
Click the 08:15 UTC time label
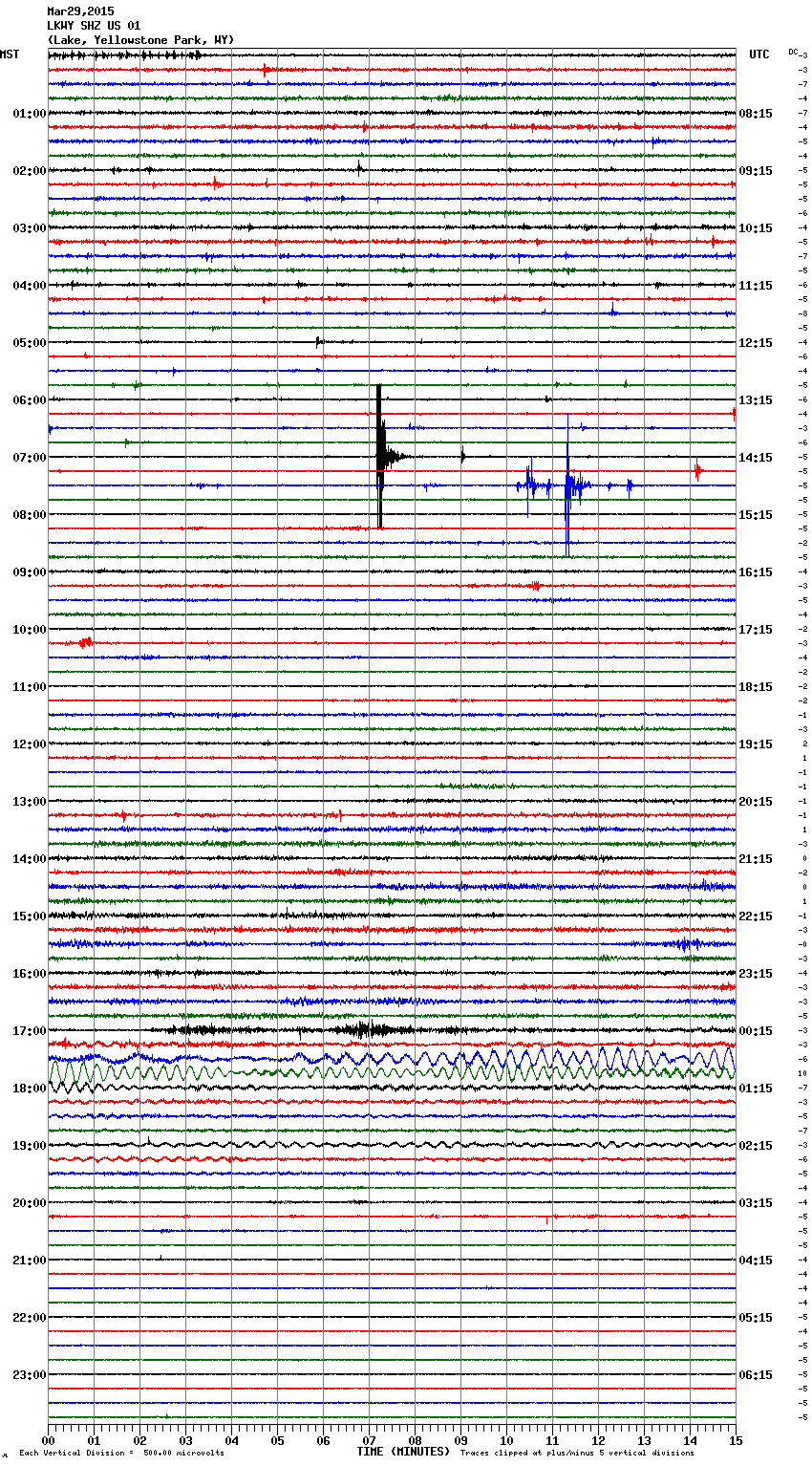[x=756, y=114]
